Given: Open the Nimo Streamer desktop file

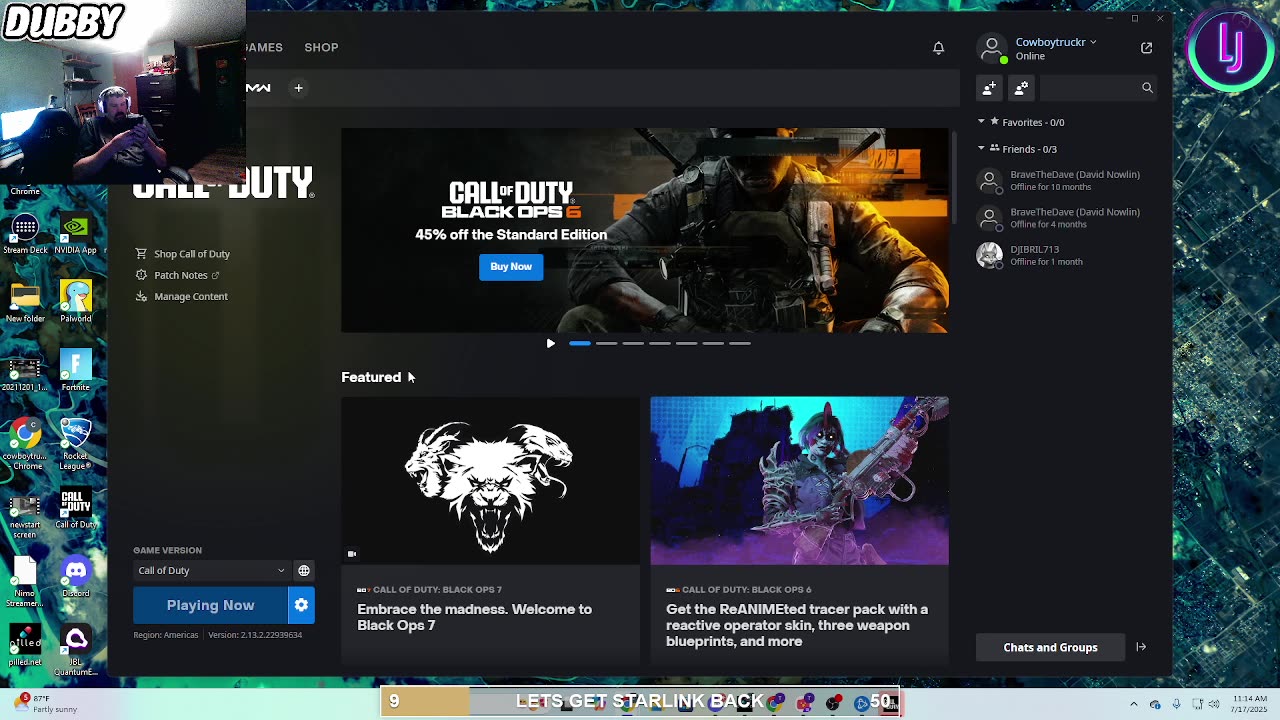Looking at the screenshot, I should pyautogui.click(x=25, y=582).
